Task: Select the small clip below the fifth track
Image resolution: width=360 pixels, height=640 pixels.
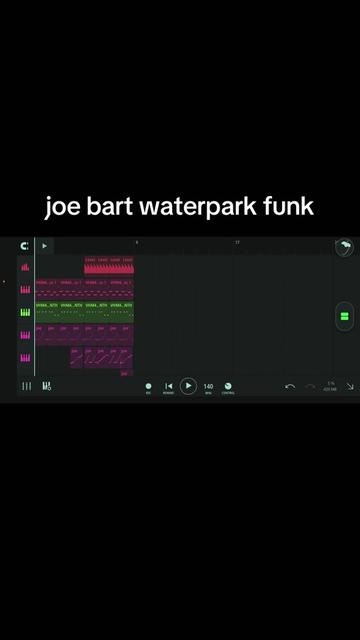Action: (127, 373)
